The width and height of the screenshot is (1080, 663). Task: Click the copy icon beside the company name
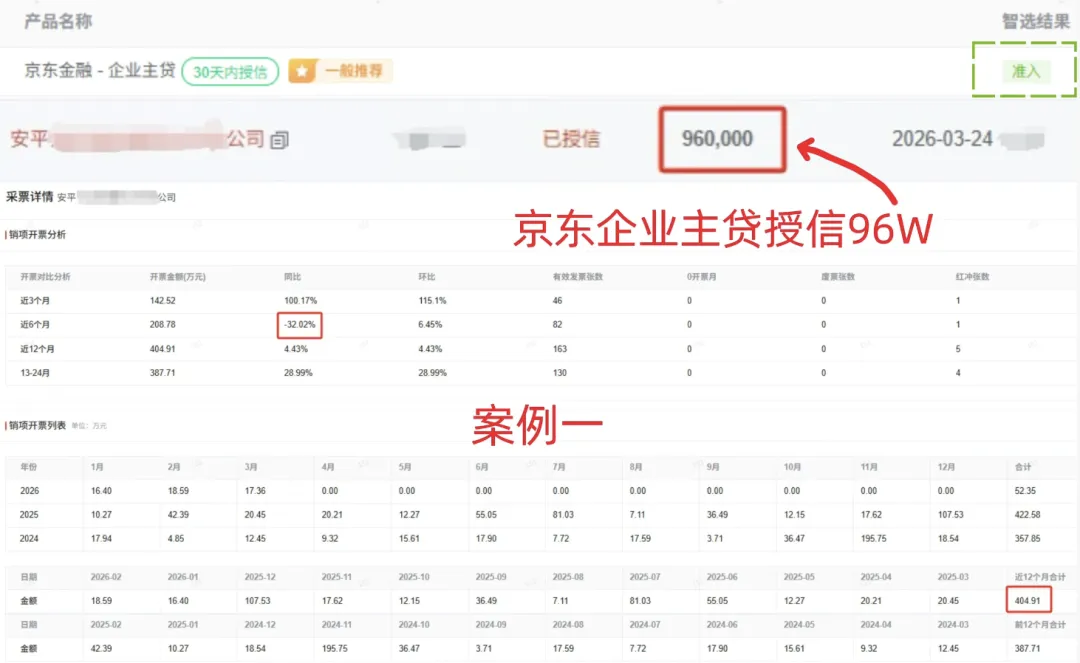(279, 140)
